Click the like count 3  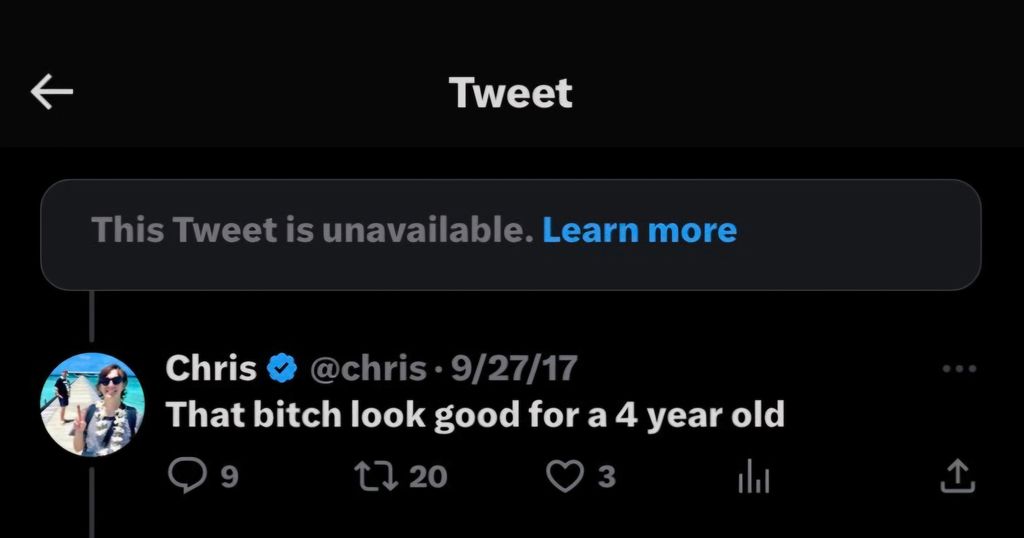click(606, 478)
